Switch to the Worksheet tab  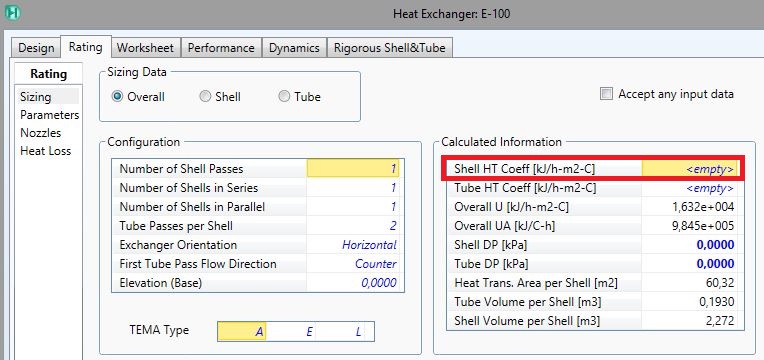pos(146,48)
